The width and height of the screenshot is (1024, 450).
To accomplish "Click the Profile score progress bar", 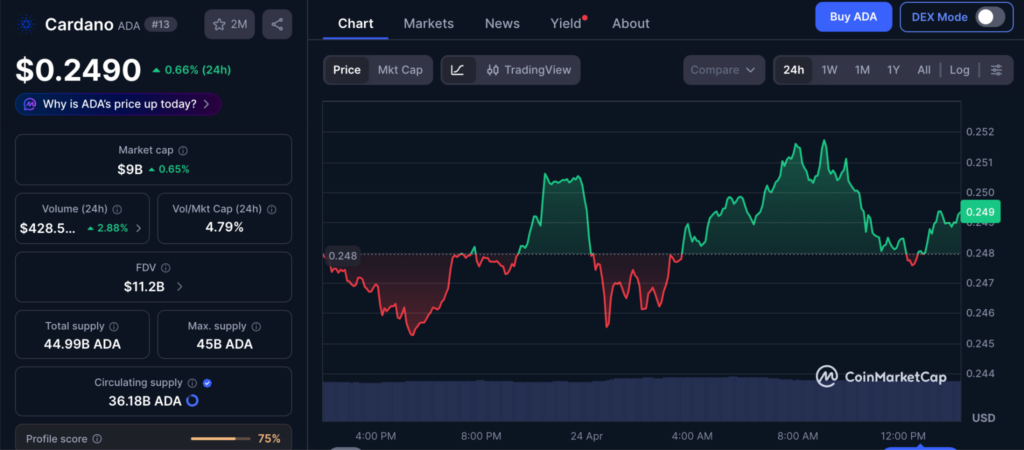I will coord(220,439).
